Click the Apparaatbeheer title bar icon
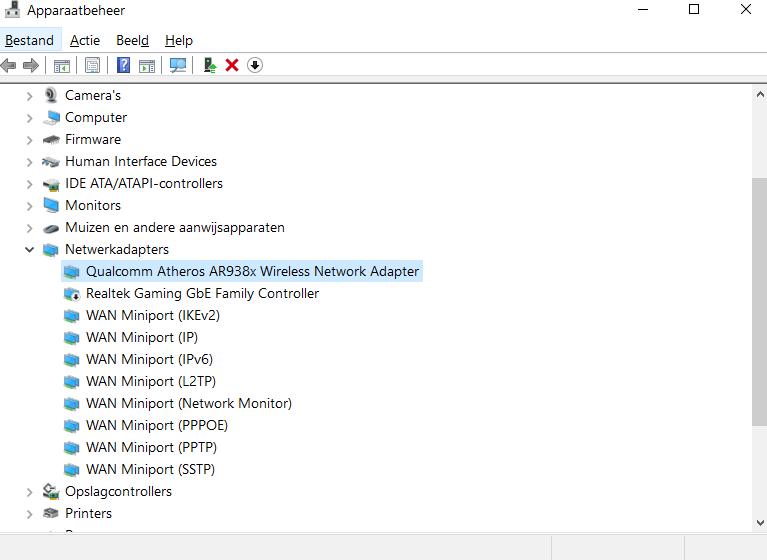The width and height of the screenshot is (767, 560). pyautogui.click(x=12, y=9)
